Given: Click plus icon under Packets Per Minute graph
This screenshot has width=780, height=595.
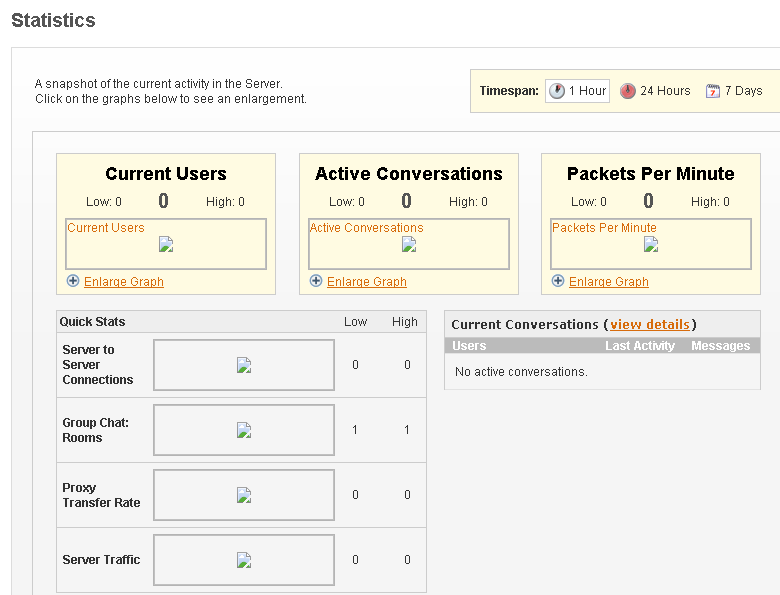Looking at the screenshot, I should pos(558,281).
